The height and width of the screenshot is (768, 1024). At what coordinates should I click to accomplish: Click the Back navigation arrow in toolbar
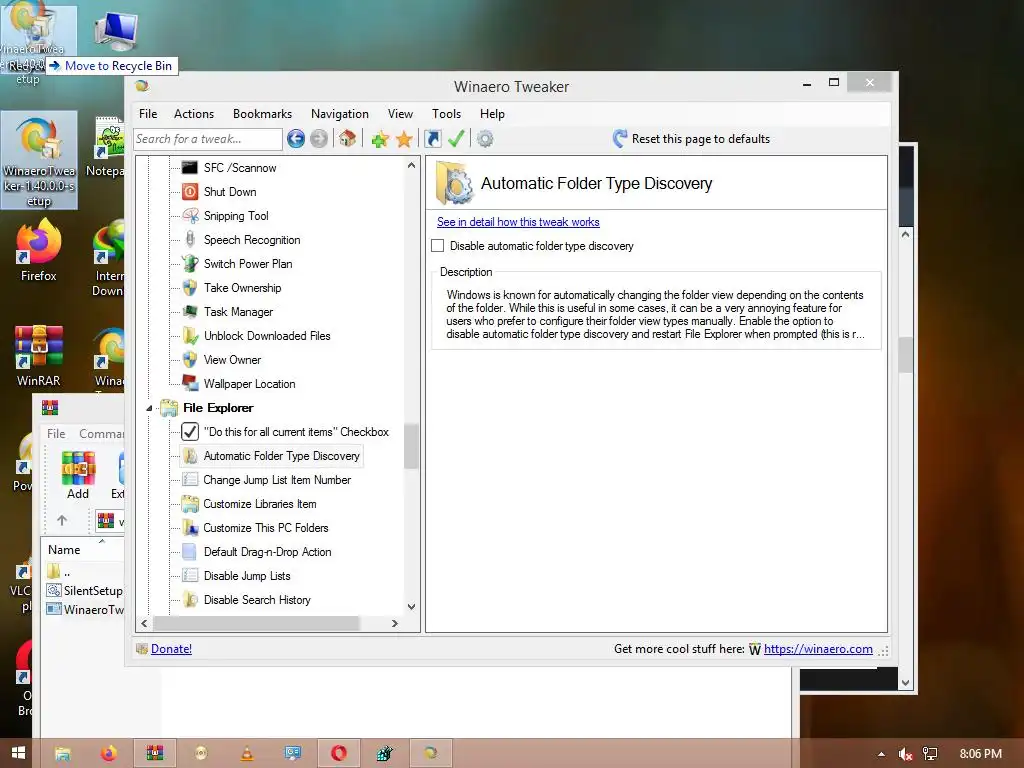[x=296, y=138]
